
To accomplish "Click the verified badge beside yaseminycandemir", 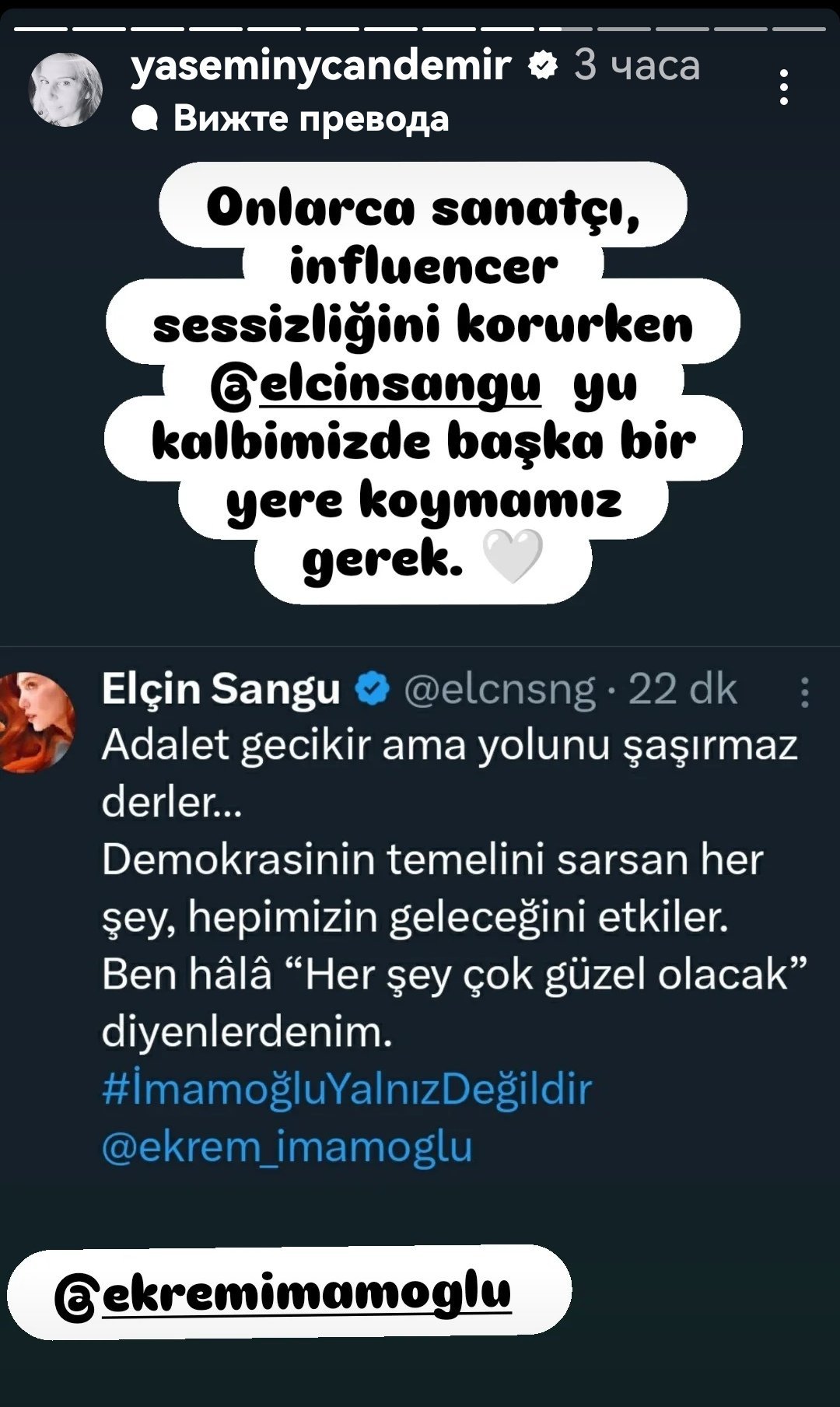I will coord(543,66).
